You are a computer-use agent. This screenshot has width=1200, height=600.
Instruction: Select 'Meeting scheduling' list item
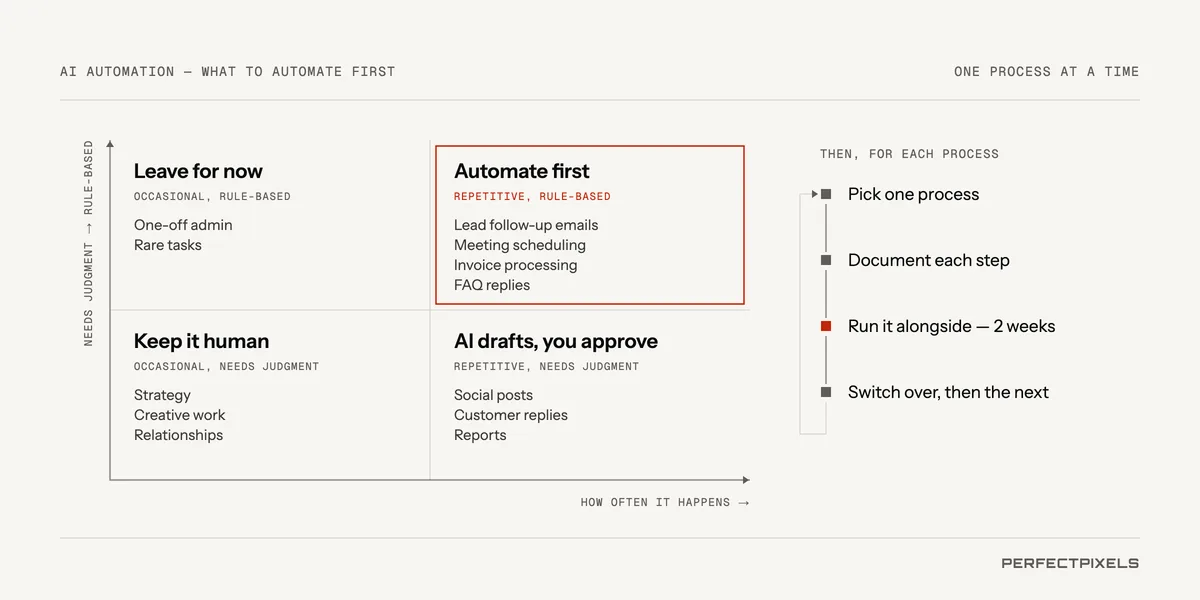tap(520, 245)
